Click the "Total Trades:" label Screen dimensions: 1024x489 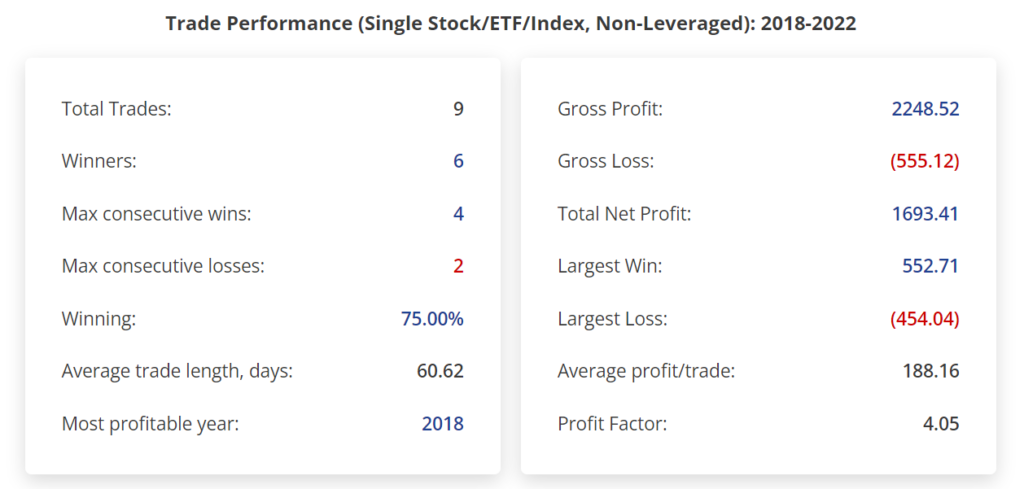pos(116,109)
